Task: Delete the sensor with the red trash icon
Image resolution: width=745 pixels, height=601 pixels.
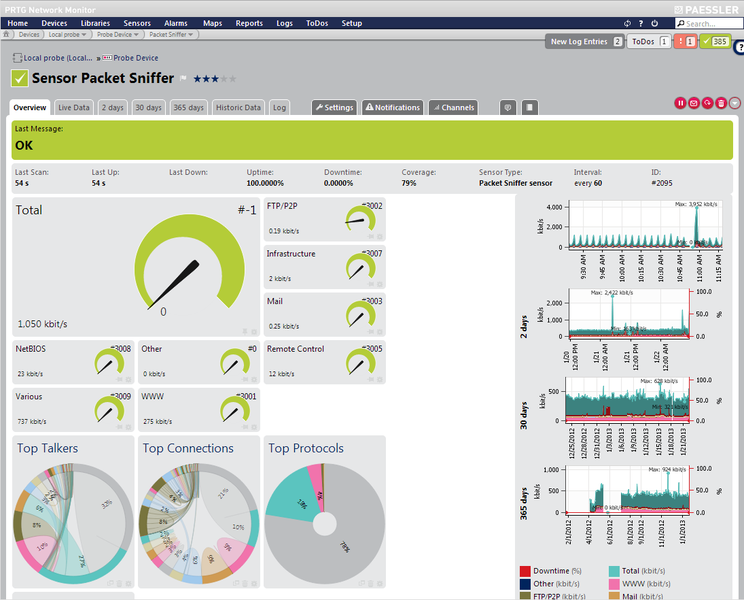Action: [721, 103]
